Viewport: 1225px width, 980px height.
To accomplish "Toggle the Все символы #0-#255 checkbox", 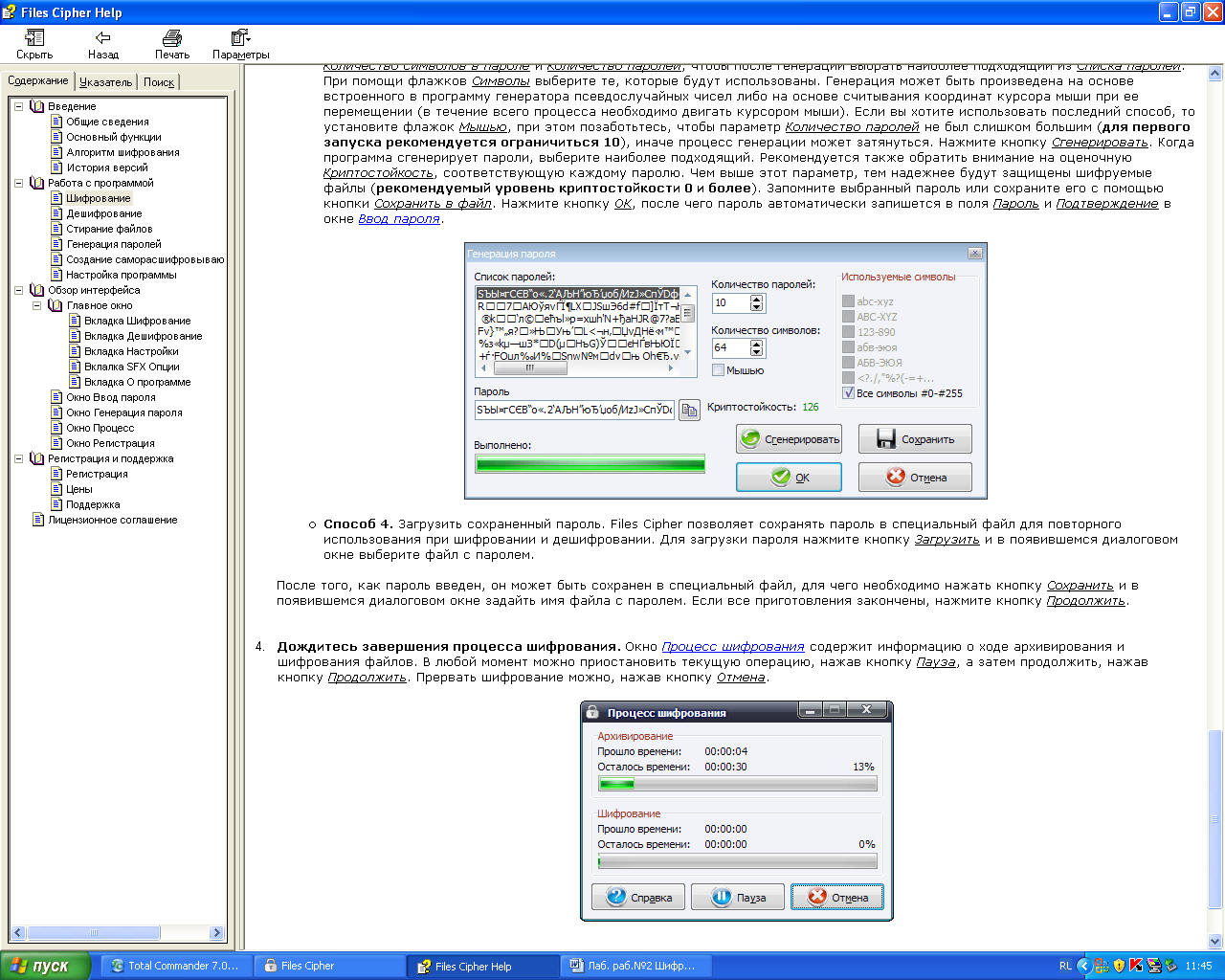I will pos(848,393).
